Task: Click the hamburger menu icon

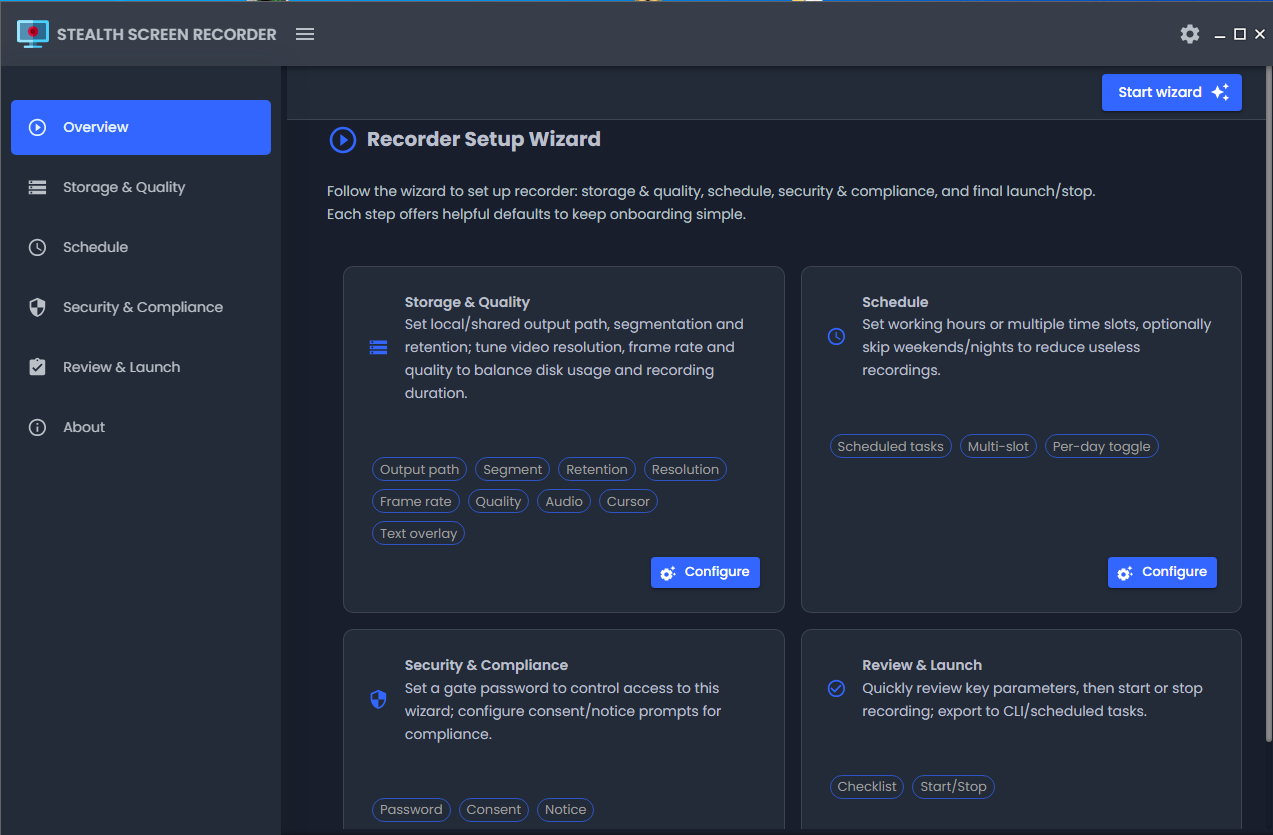Action: (x=305, y=34)
